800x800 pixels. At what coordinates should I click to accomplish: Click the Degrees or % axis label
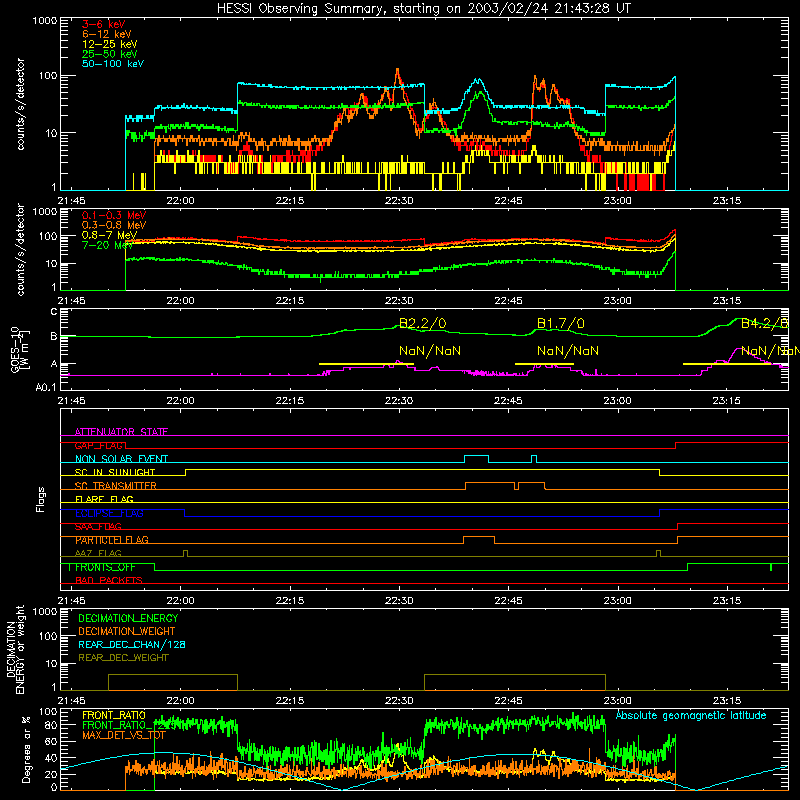[26, 749]
